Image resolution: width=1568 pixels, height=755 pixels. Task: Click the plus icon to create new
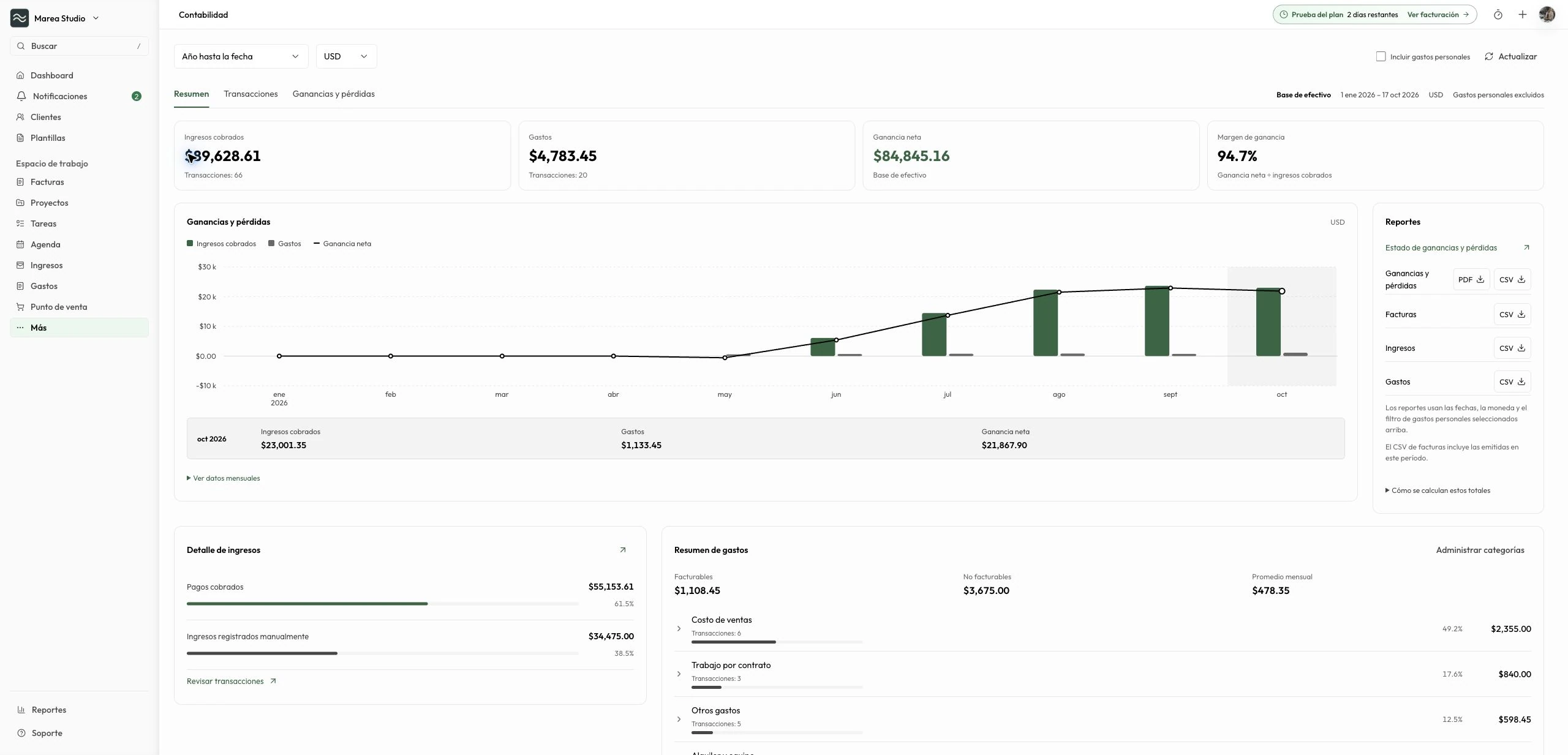pyautogui.click(x=1522, y=15)
